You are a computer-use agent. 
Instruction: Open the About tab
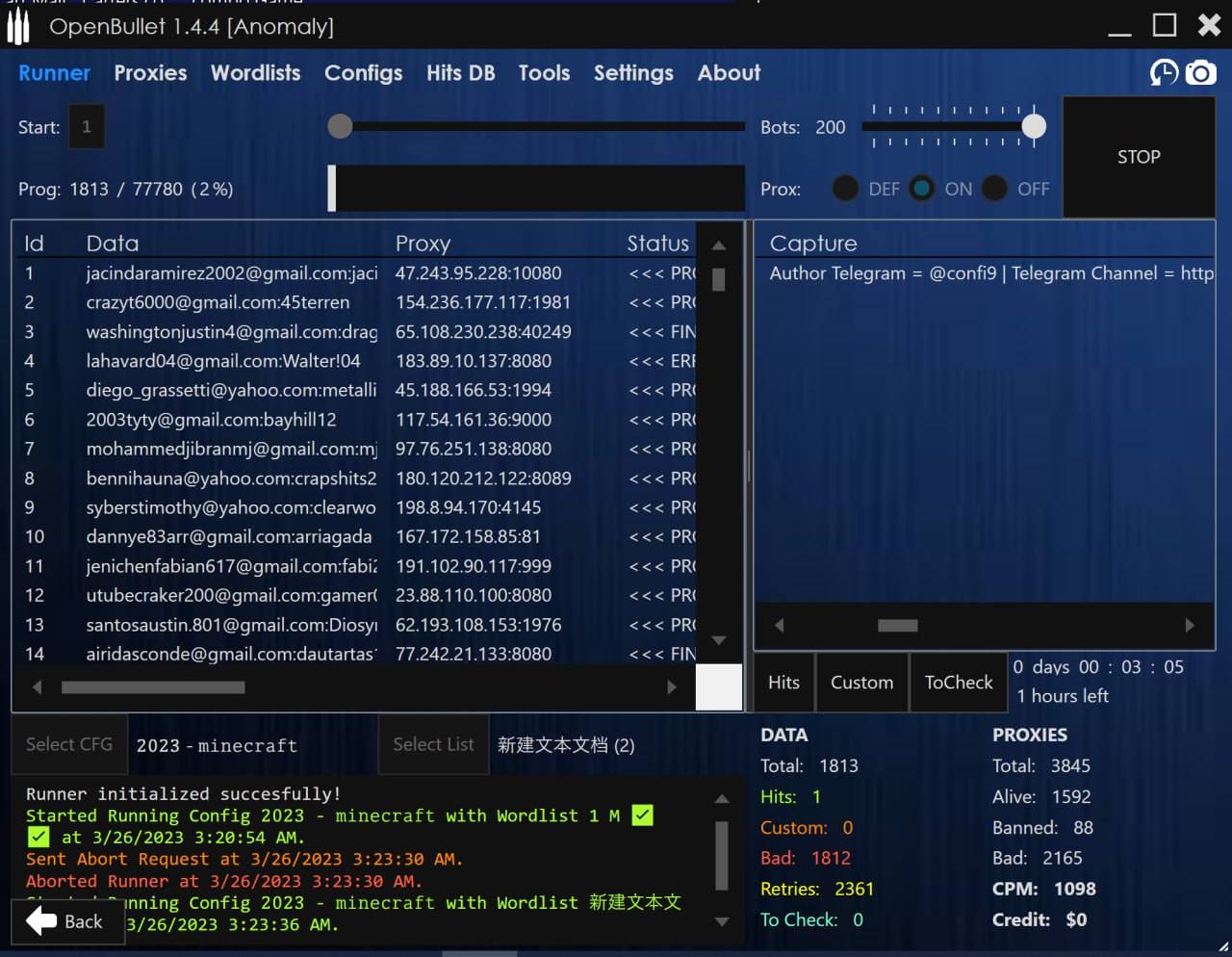(729, 73)
